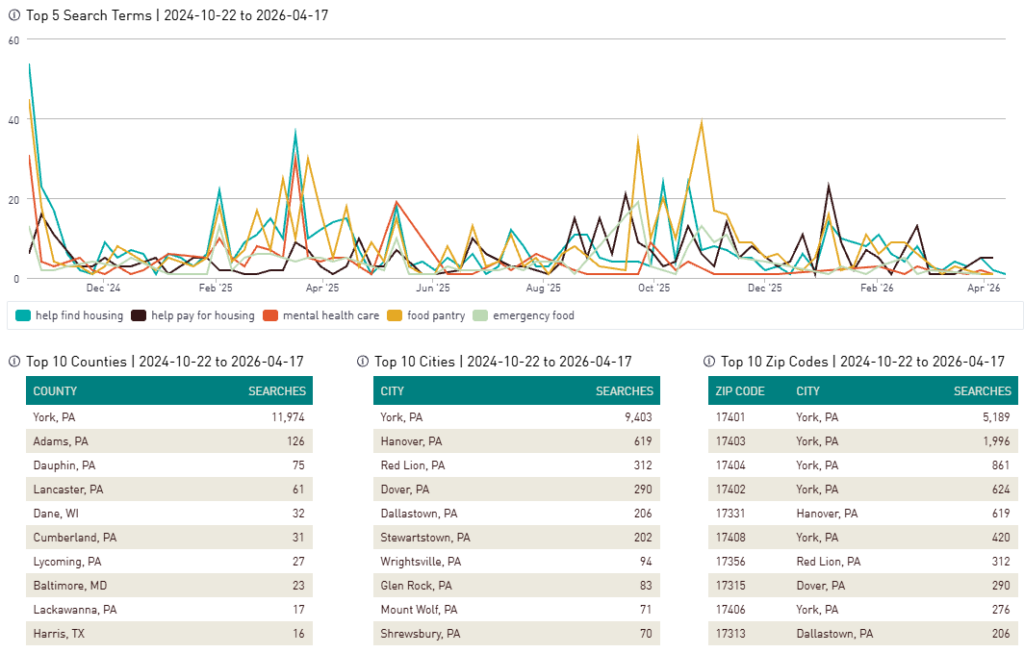Hide the 'food pantry' series via legend
Screen dimensions: 1024x653
435,316
